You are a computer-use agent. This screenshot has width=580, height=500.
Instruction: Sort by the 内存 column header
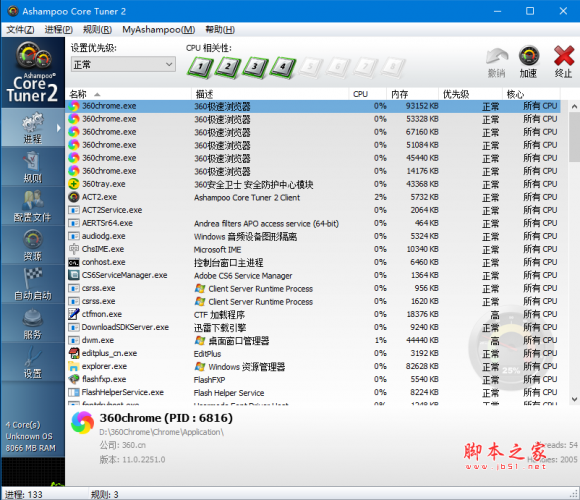[x=412, y=94]
